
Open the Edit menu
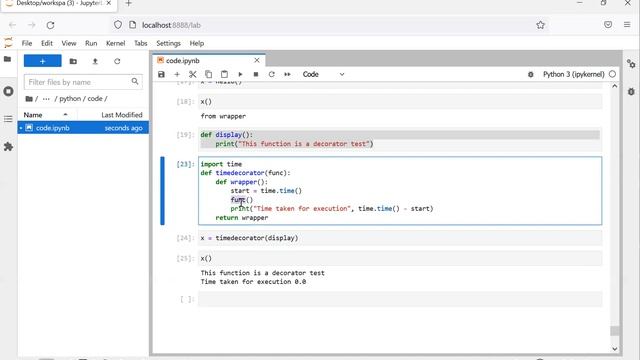click(47, 43)
